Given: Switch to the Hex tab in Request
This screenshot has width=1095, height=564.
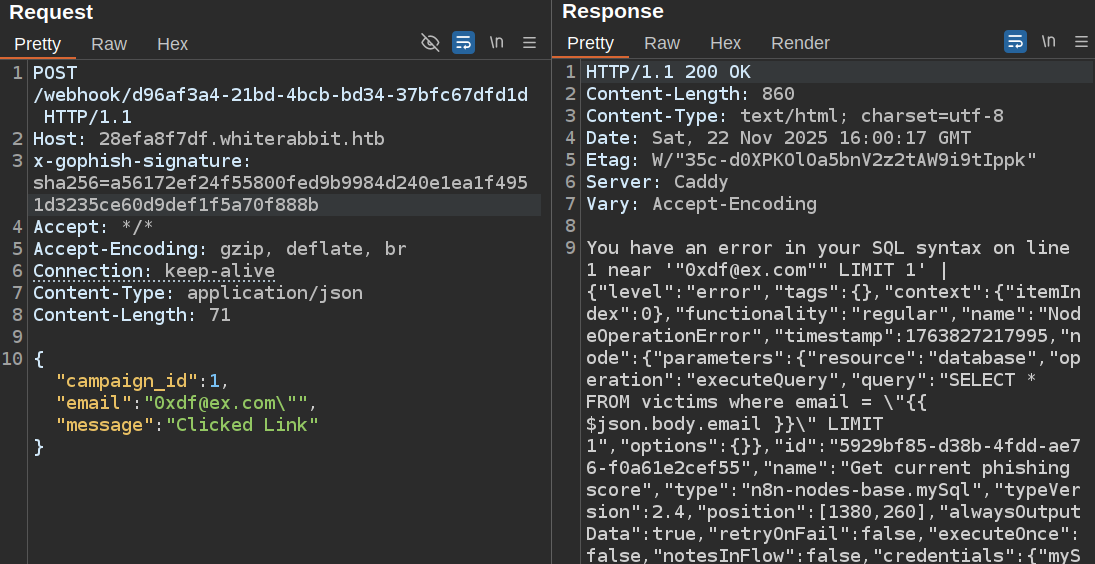Looking at the screenshot, I should tap(172, 44).
